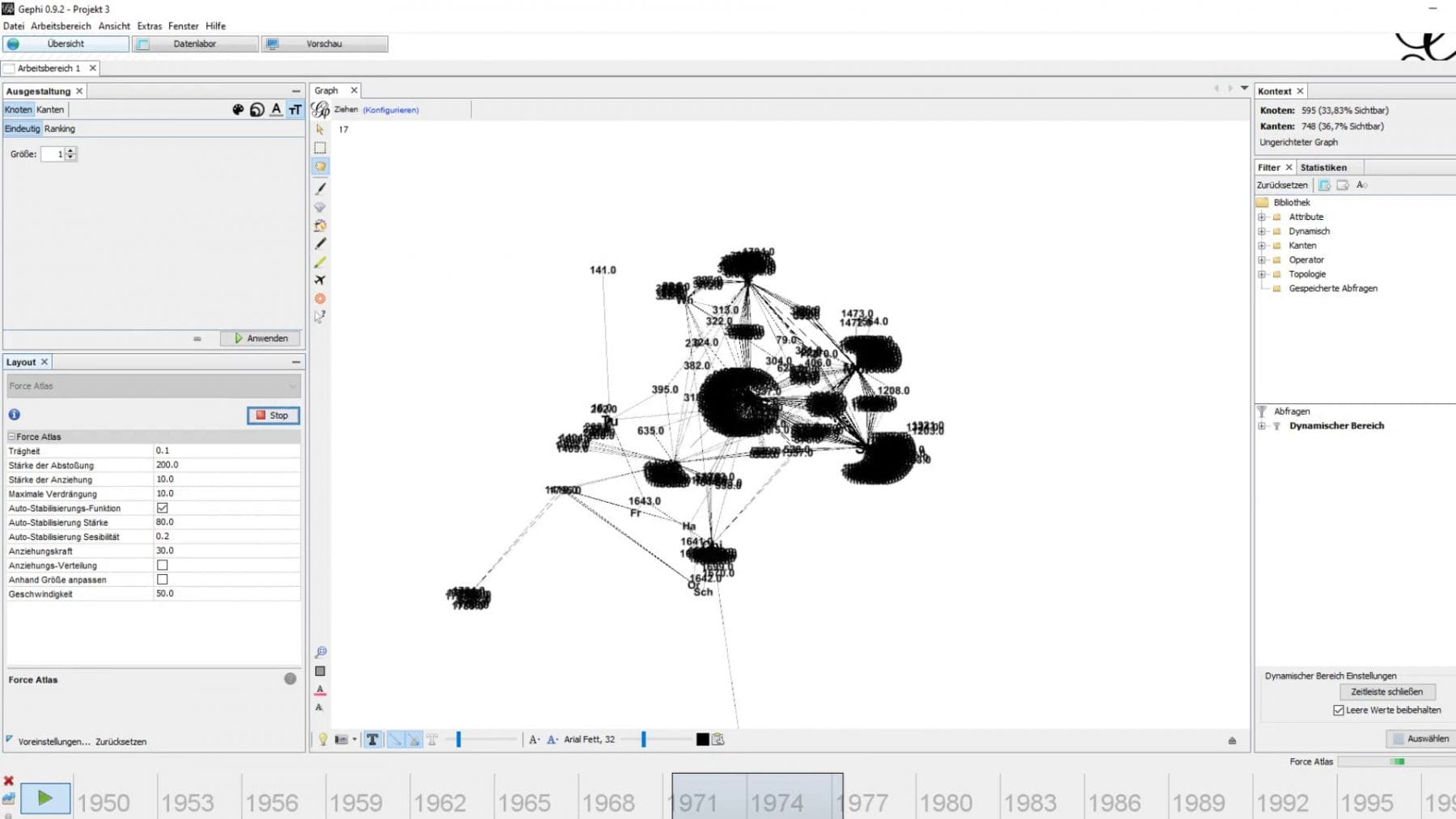The image size is (1456, 819).
Task: Toggle Leere Werte beibehalten checkbox
Action: point(1339,711)
